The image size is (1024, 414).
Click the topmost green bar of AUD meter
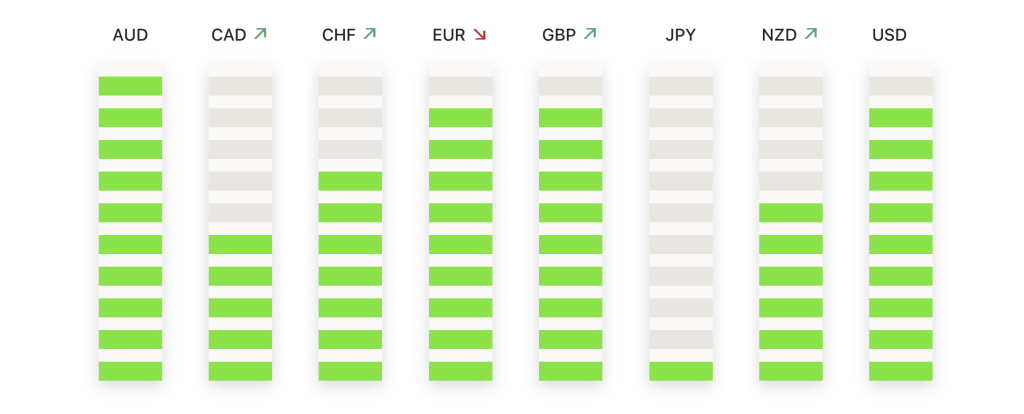click(x=131, y=86)
